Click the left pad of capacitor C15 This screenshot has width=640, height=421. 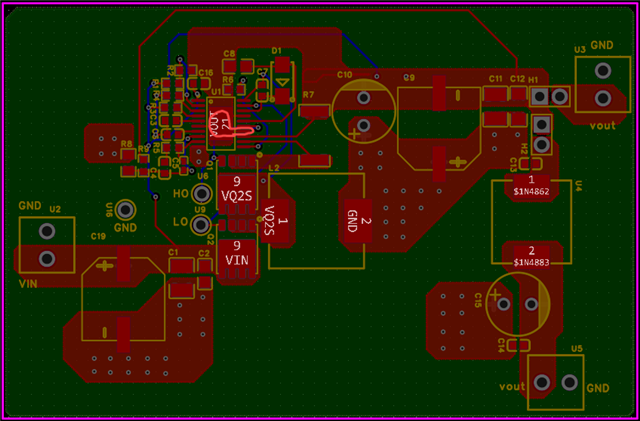(504, 304)
